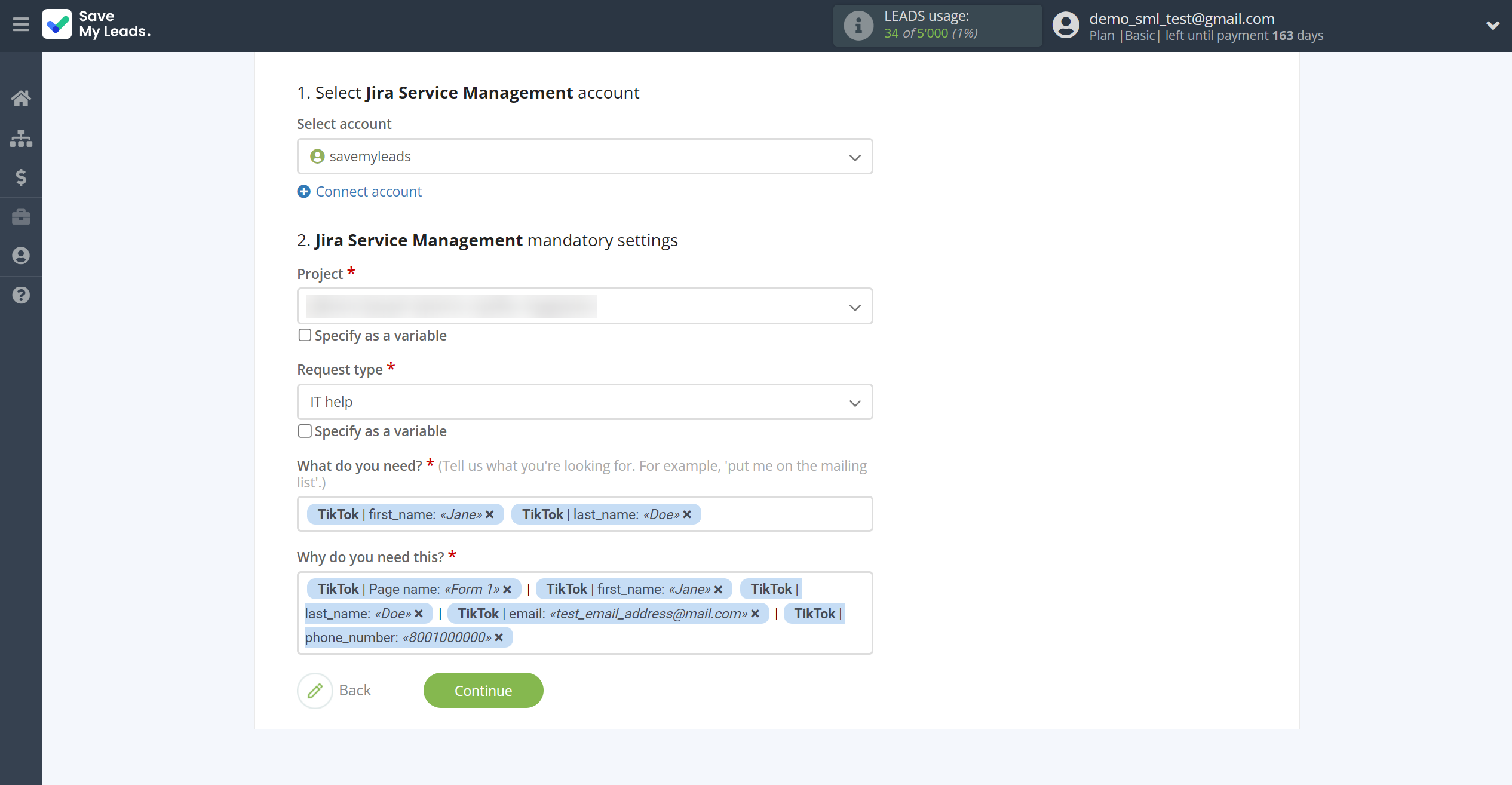Click the plus icon beside Connect account

click(x=304, y=191)
